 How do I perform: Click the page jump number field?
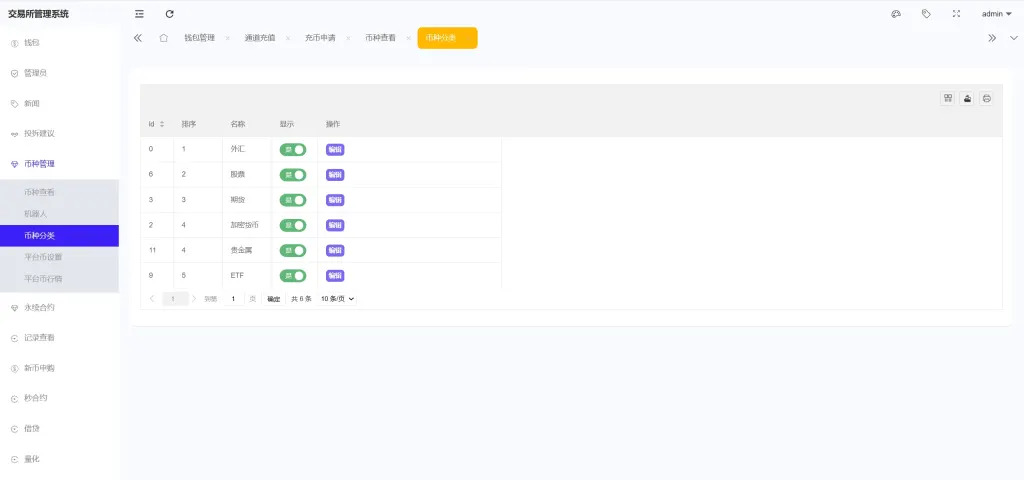pos(233,298)
